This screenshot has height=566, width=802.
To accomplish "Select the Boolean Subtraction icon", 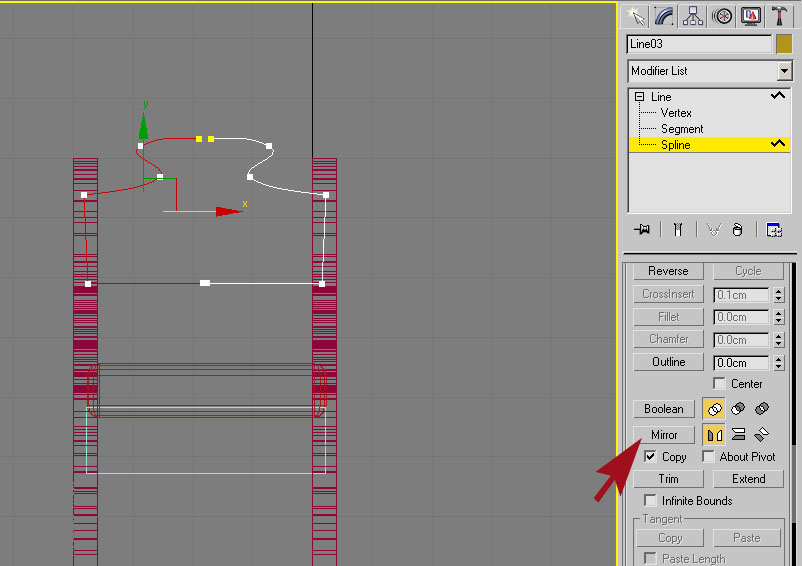I will (738, 409).
